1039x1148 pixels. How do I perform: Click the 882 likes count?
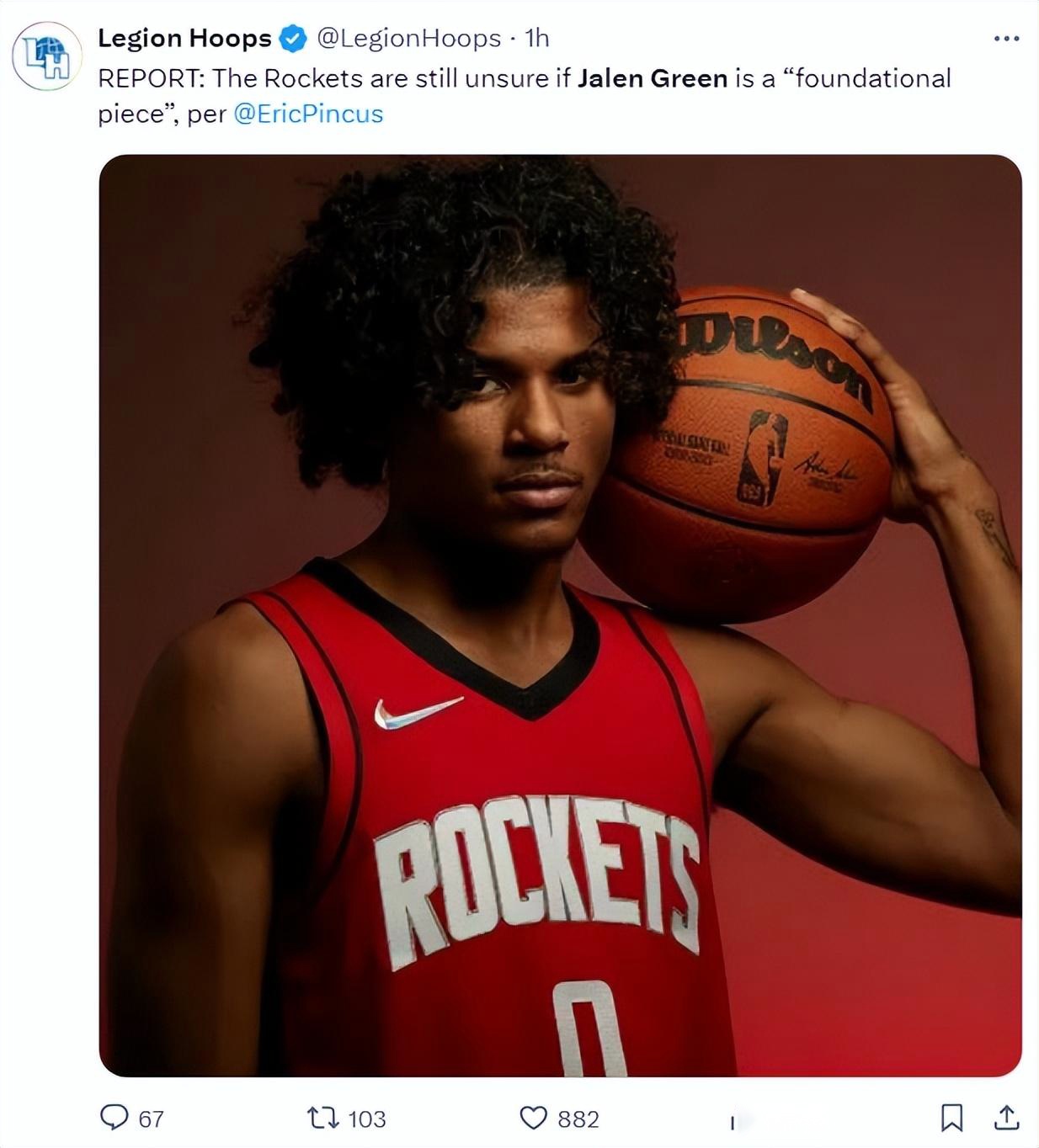point(578,1119)
